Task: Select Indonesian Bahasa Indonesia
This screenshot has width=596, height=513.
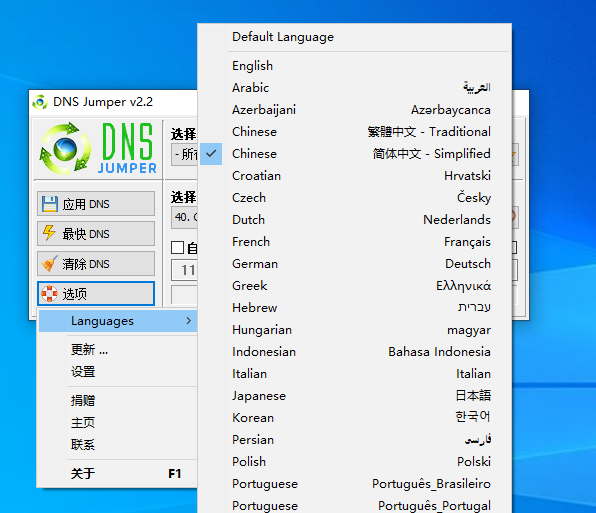Action: click(355, 352)
